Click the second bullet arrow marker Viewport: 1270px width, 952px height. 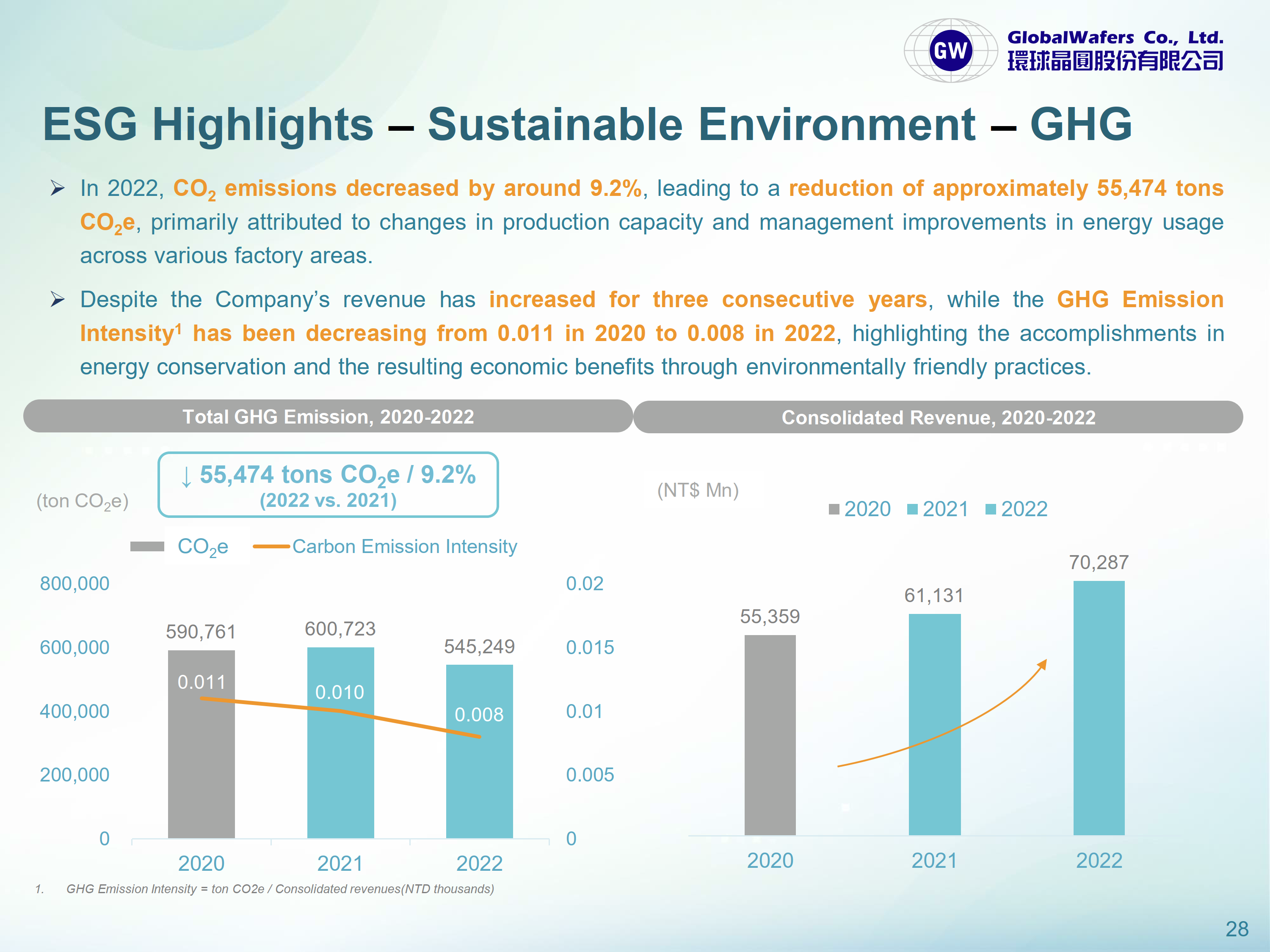(x=58, y=300)
